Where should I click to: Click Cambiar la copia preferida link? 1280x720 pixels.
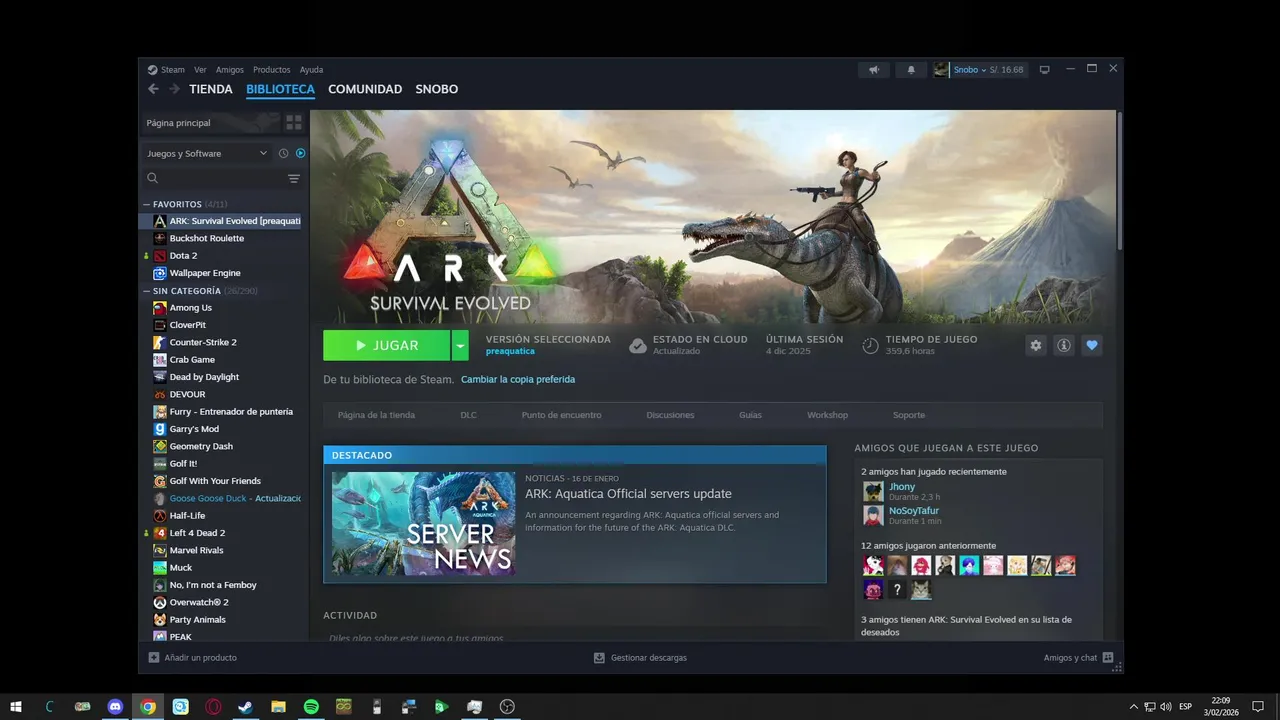coord(518,379)
